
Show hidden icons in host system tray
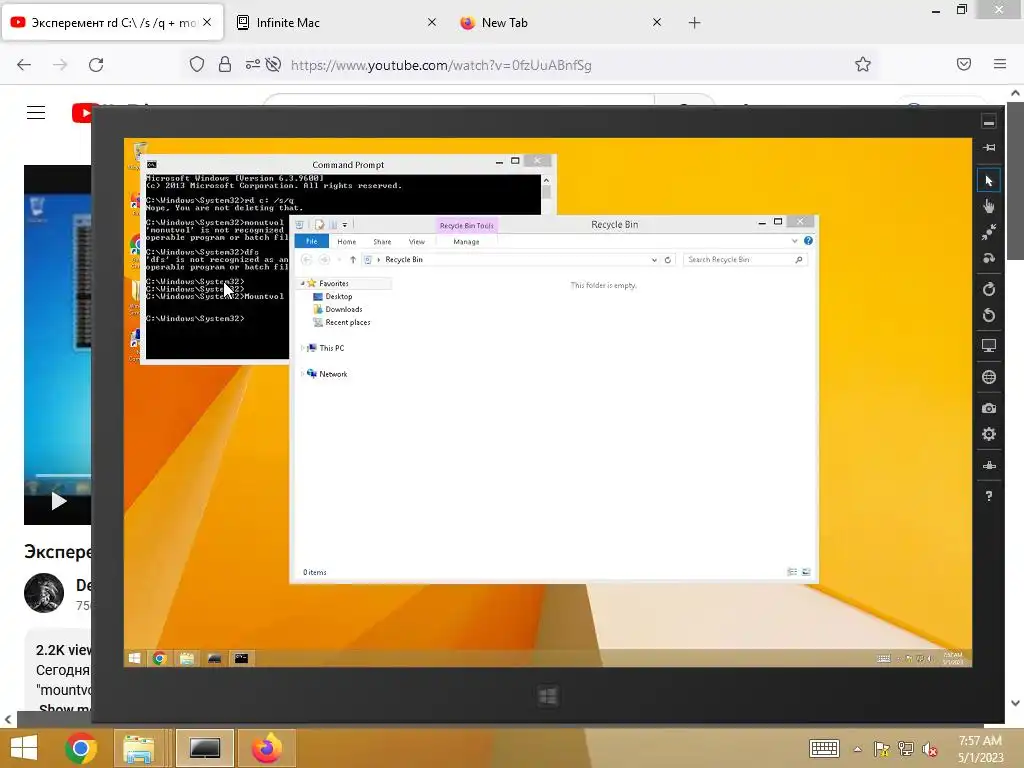click(x=857, y=749)
